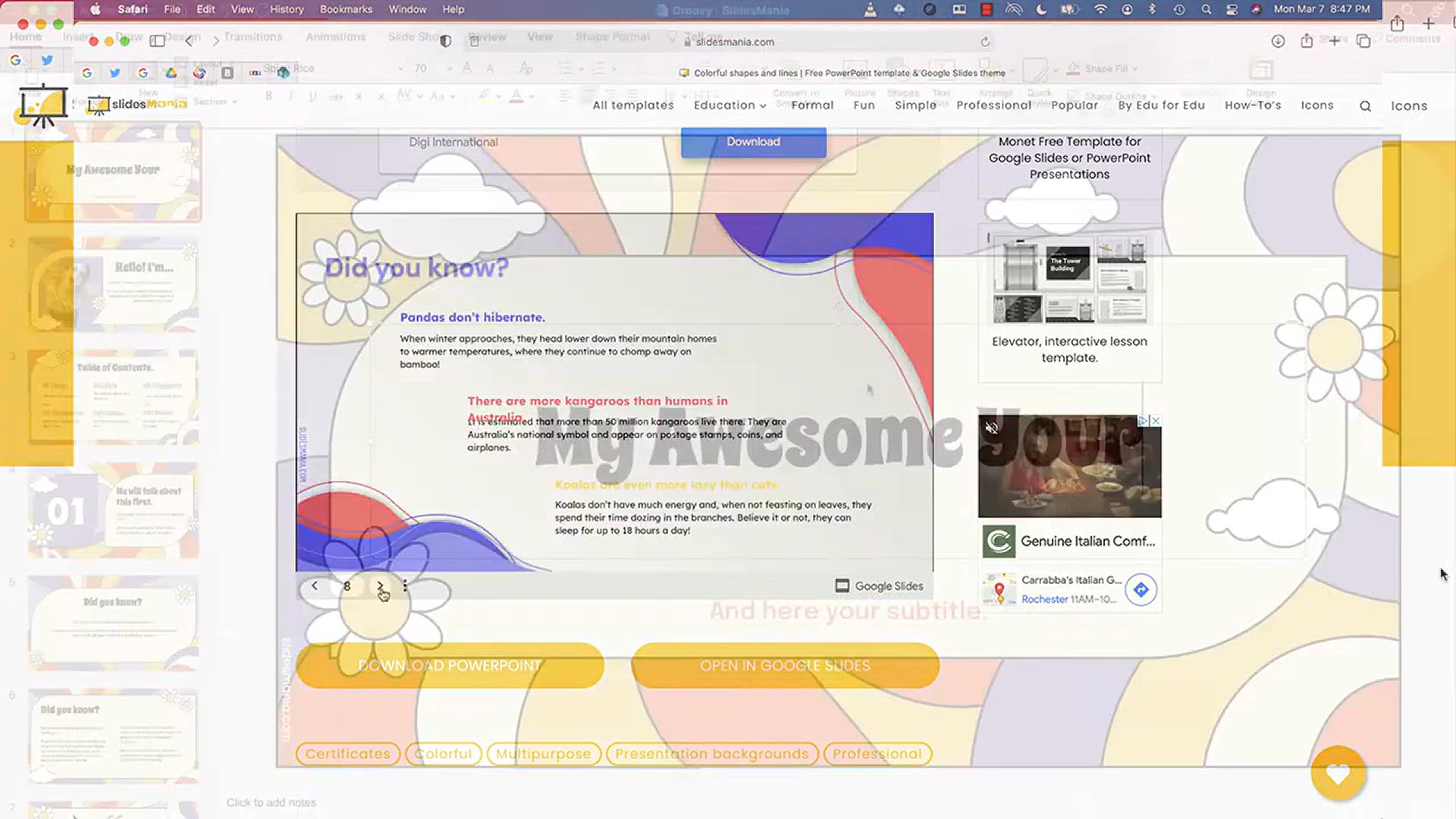The height and width of the screenshot is (819, 1456).
Task: Toggle the Safari sidebar icon
Action: point(157,41)
